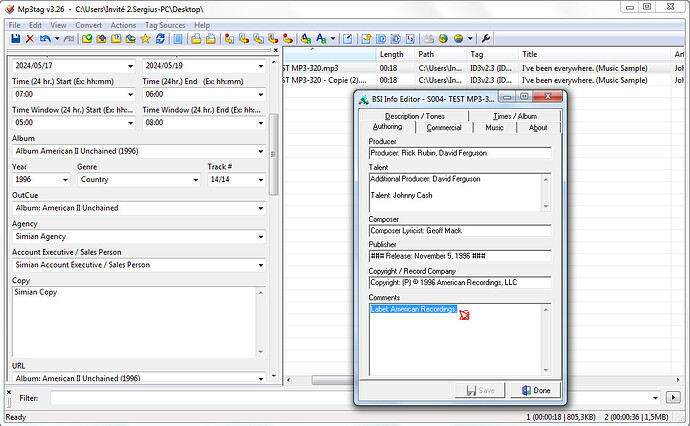Open the Help menu
690x426 pixels.
(202, 25)
